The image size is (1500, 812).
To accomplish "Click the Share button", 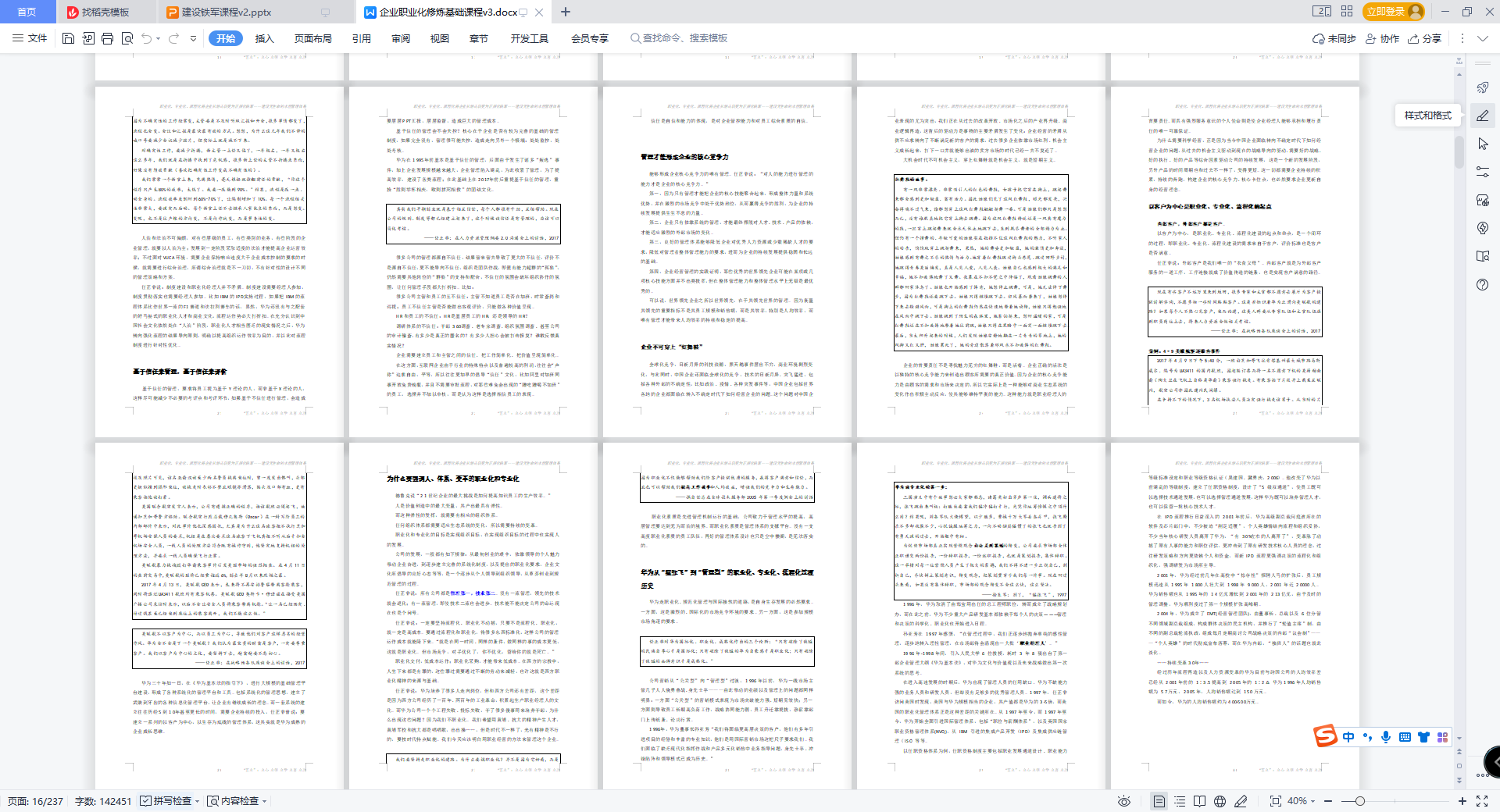I will (x=1425, y=38).
